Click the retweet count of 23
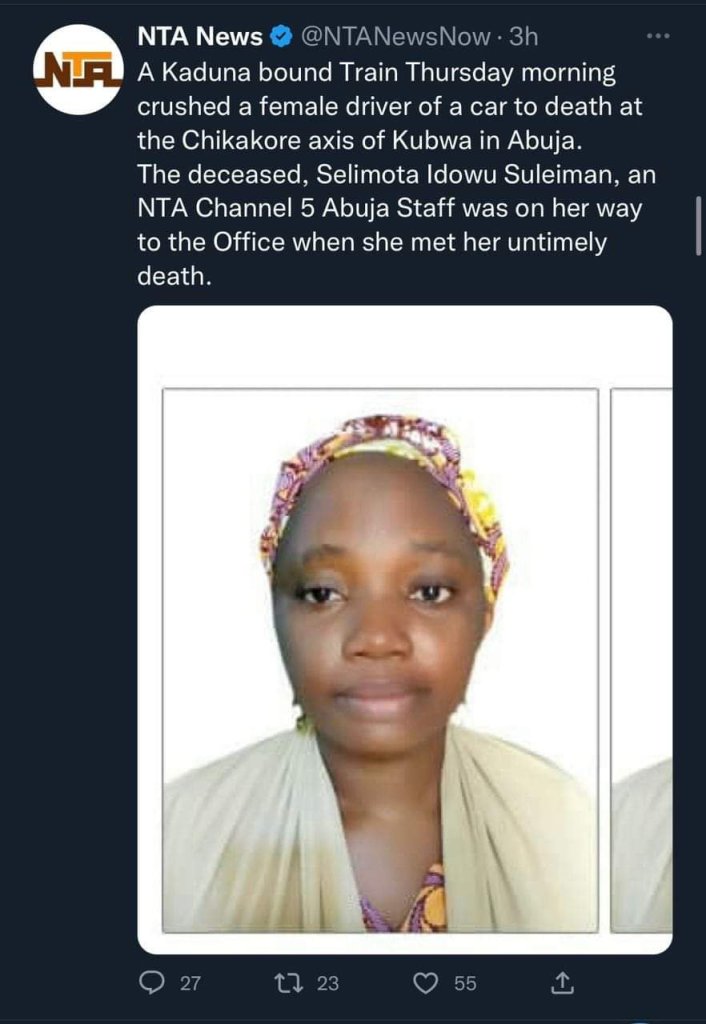Screen dimensions: 706x1024 (x=328, y=984)
